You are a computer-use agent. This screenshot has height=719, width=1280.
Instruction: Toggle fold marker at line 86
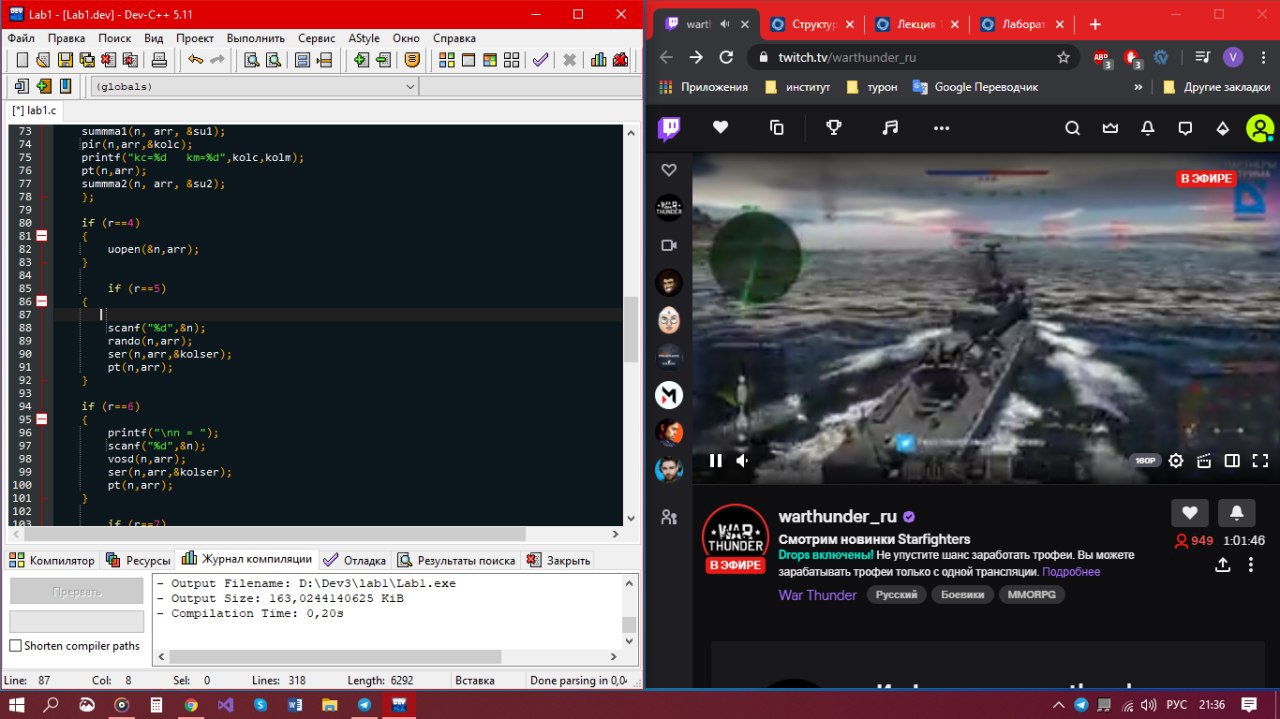pyautogui.click(x=42, y=301)
